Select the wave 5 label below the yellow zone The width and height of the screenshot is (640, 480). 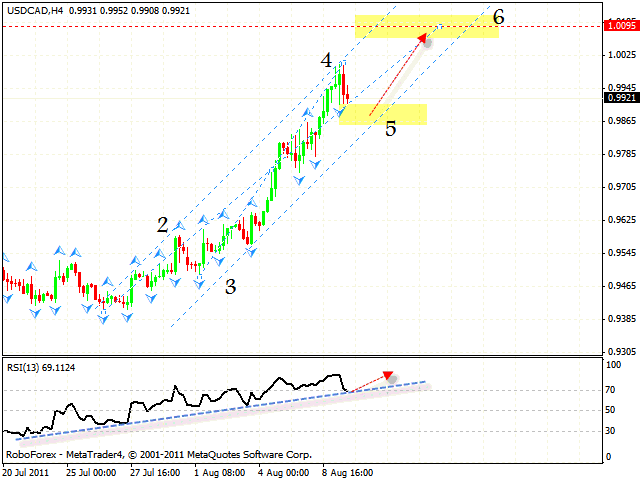click(x=391, y=129)
